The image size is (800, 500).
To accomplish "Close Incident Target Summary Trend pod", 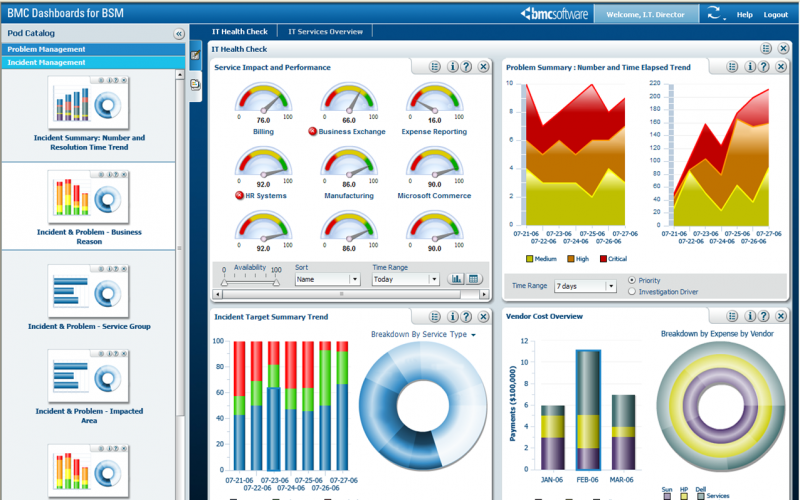I will [483, 316].
